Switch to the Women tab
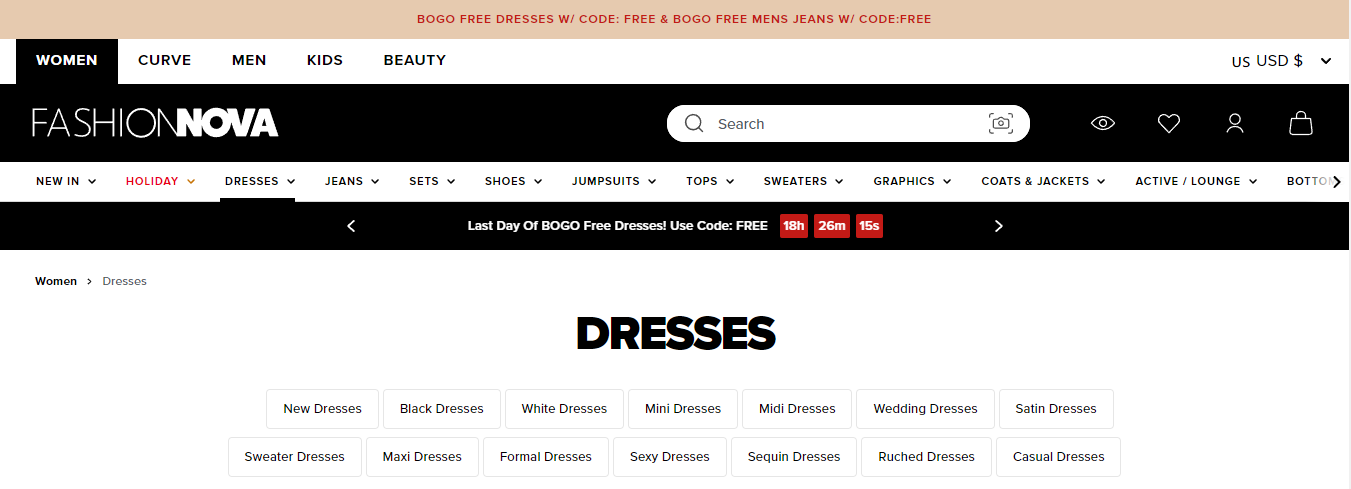 point(67,61)
